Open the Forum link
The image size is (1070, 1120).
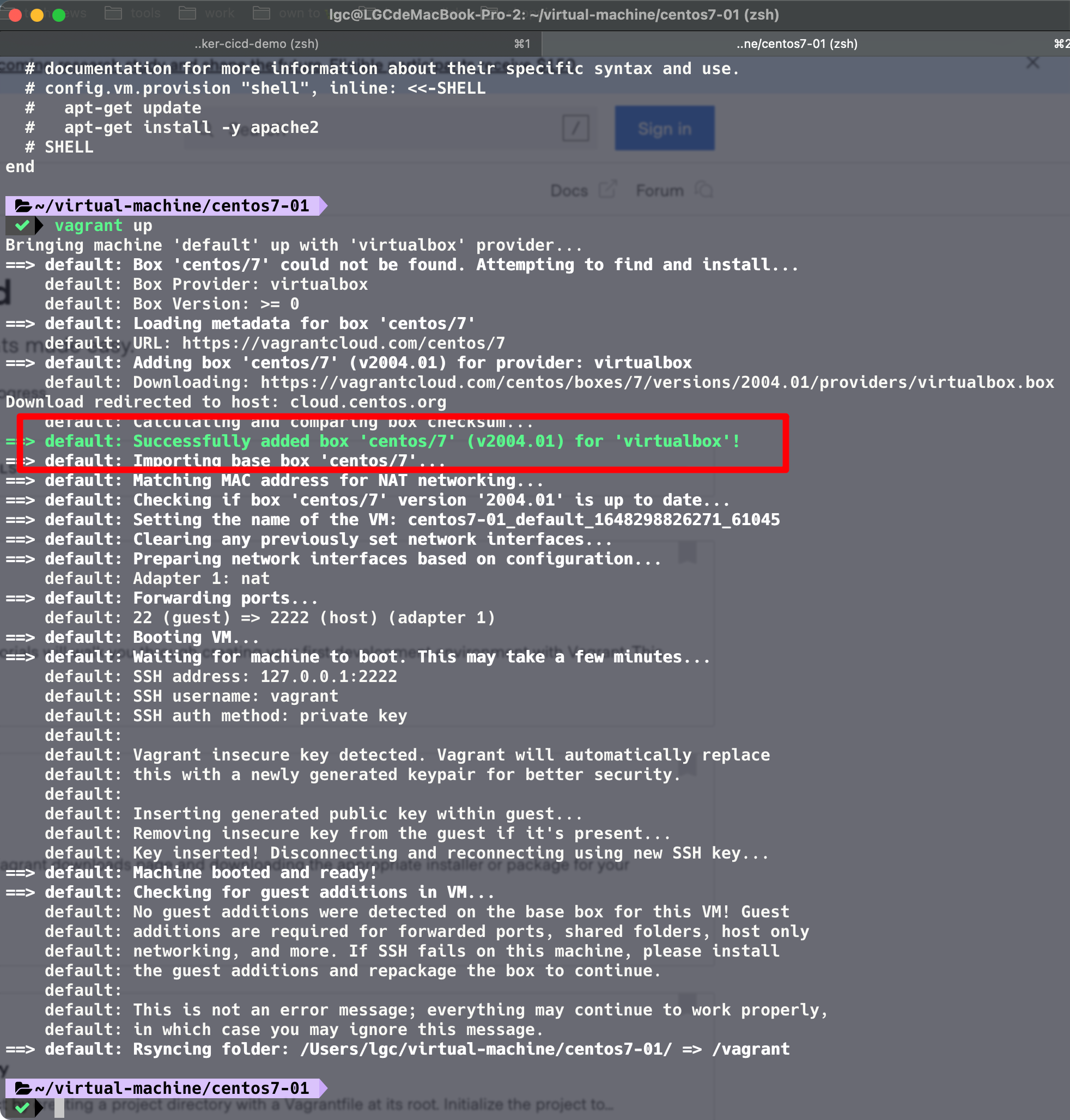coord(659,191)
